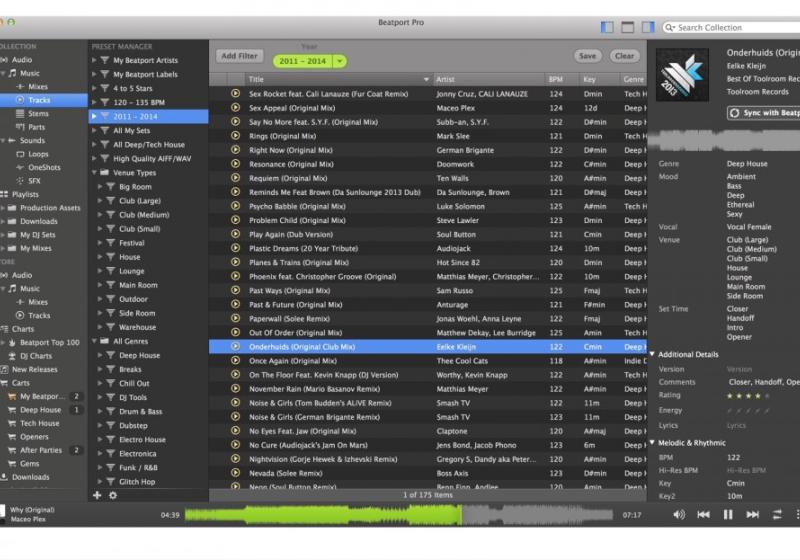The image size is (800, 560).
Task: Pause playback in the player bar
Action: [x=728, y=514]
